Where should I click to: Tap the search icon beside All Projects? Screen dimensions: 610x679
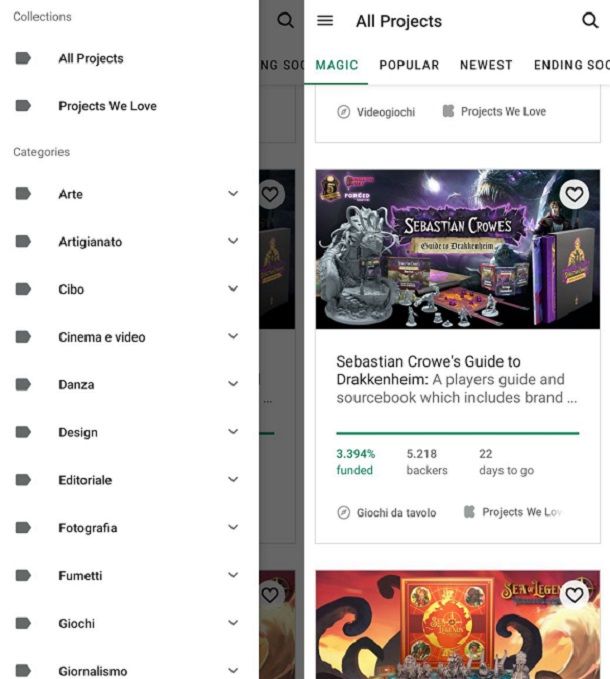coord(590,20)
